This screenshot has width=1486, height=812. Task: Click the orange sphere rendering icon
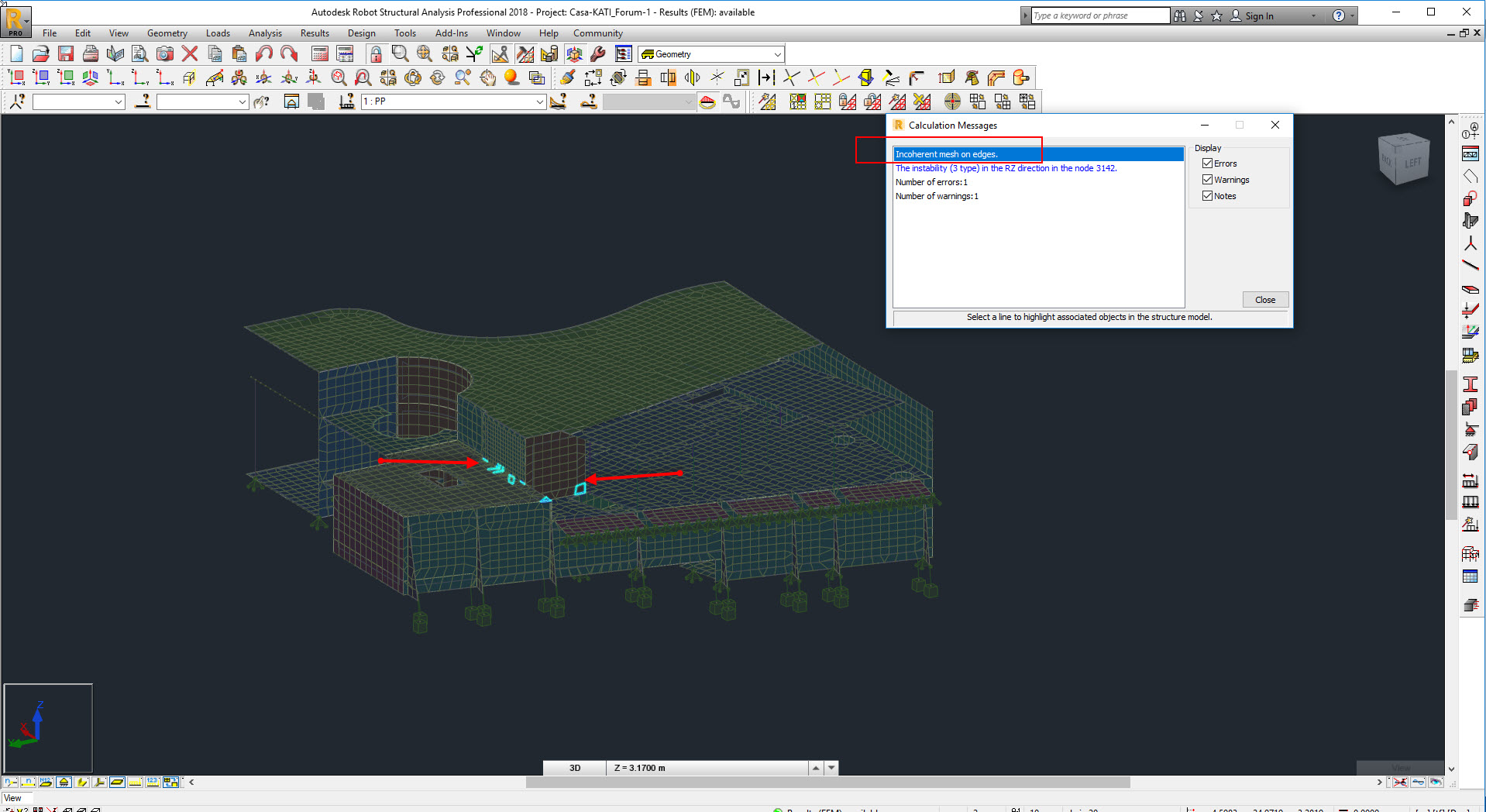click(x=511, y=77)
